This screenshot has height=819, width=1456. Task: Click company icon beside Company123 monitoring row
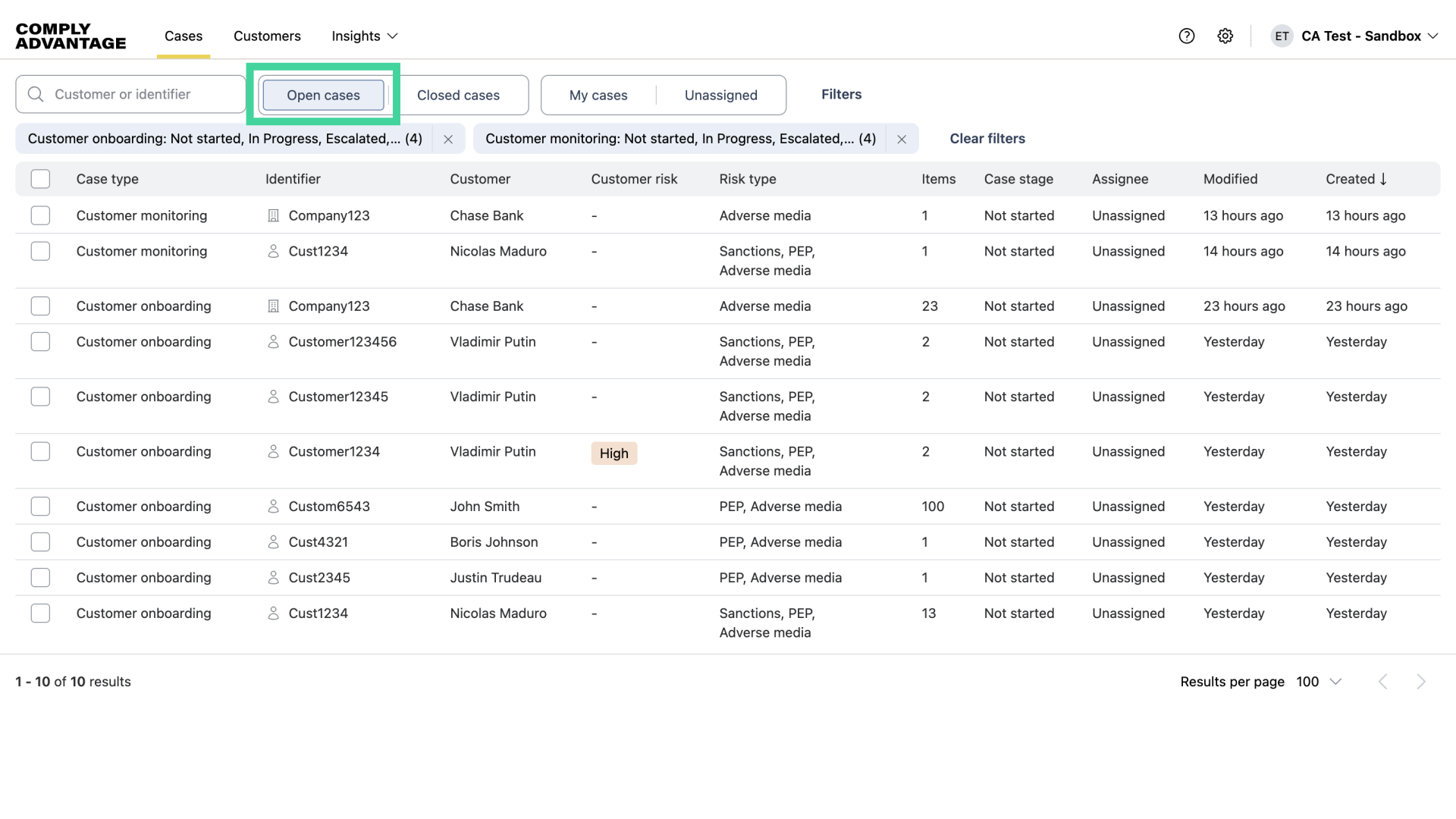point(274,215)
